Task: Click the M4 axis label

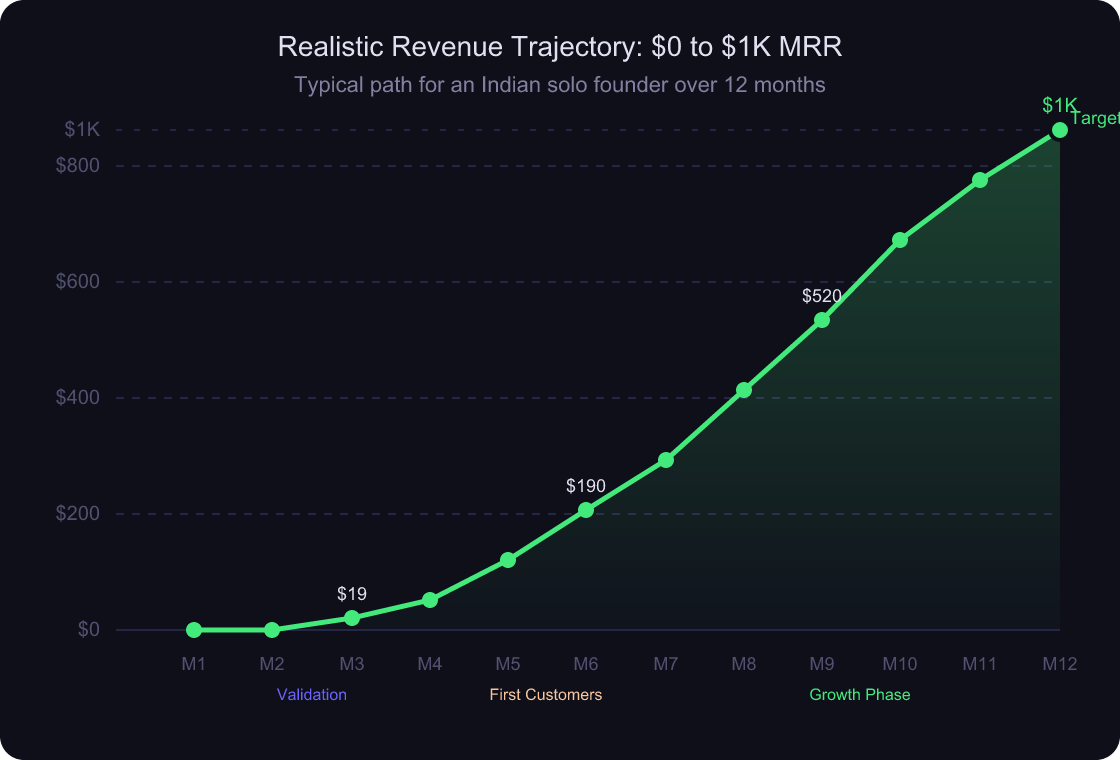Action: click(x=429, y=663)
